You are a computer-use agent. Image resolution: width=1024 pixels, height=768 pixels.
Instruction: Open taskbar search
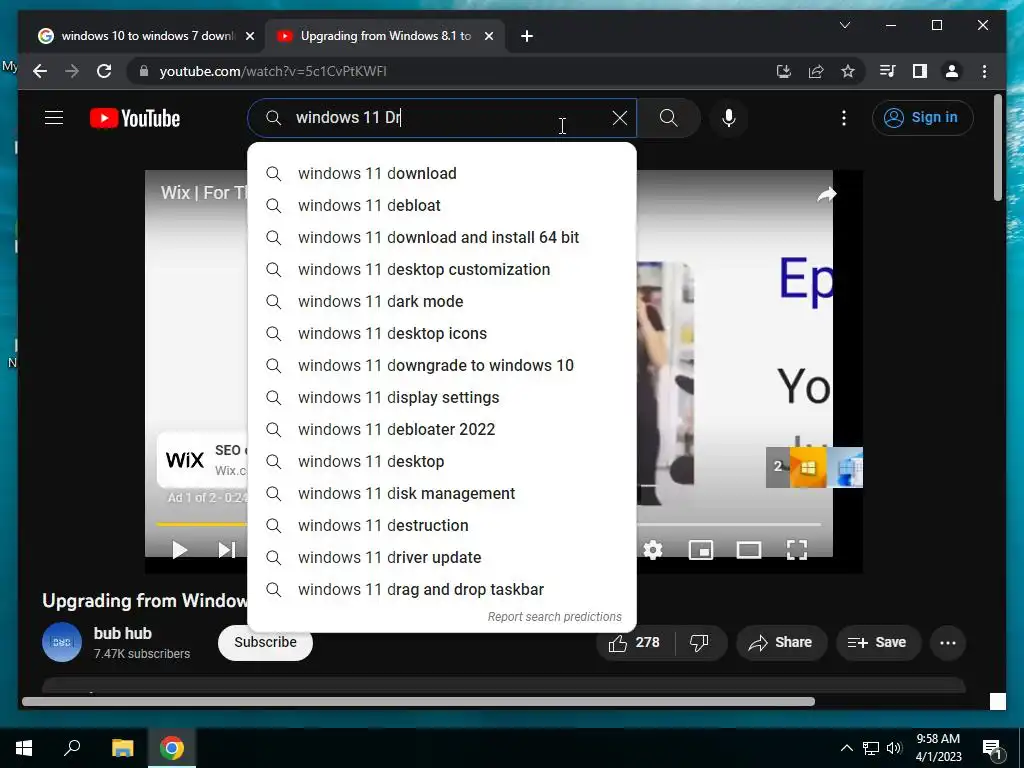(72, 748)
